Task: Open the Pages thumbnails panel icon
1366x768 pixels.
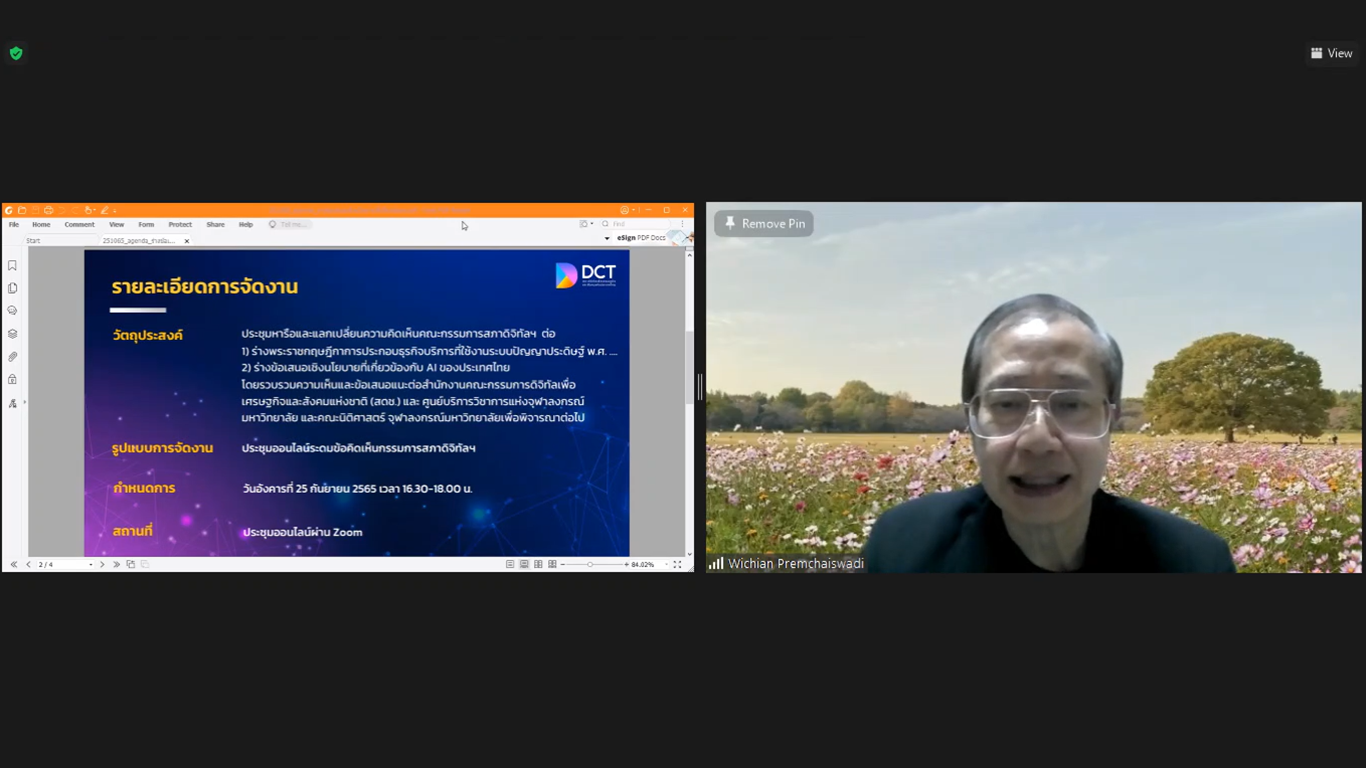Action: [12, 288]
